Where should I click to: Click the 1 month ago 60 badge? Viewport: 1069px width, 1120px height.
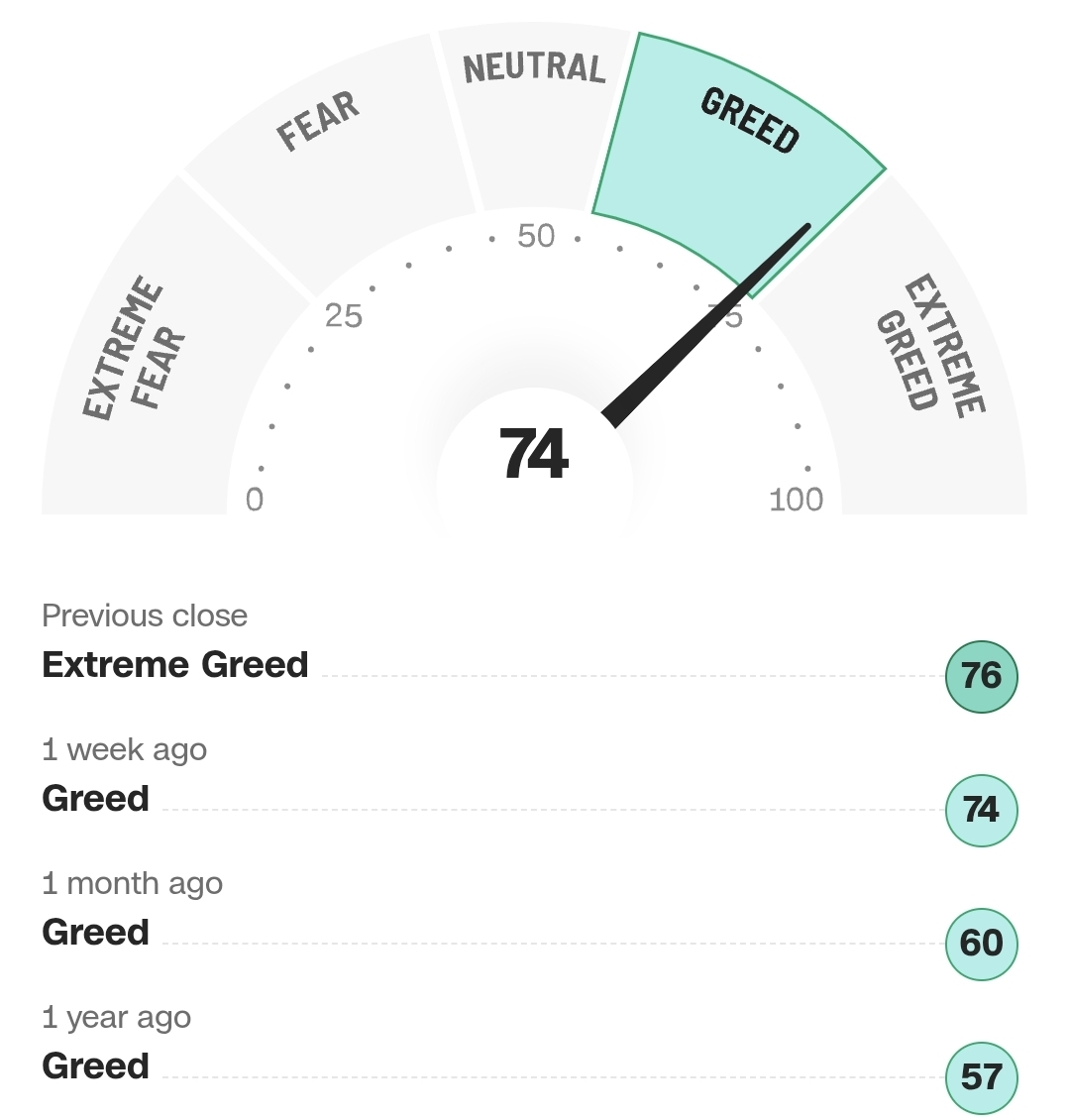point(981,944)
